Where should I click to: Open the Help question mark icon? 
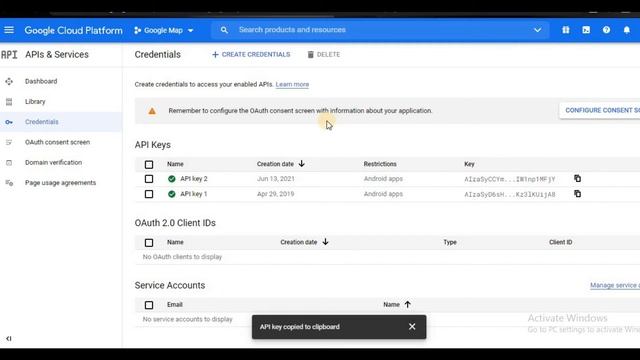[607, 30]
